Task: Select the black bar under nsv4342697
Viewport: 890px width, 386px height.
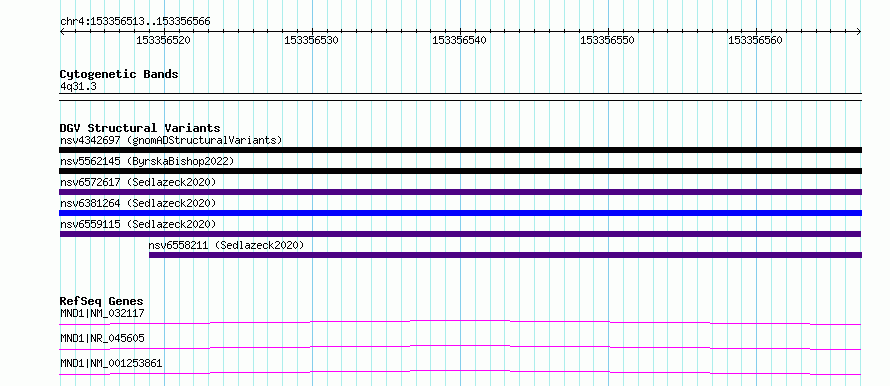Action: (x=460, y=150)
